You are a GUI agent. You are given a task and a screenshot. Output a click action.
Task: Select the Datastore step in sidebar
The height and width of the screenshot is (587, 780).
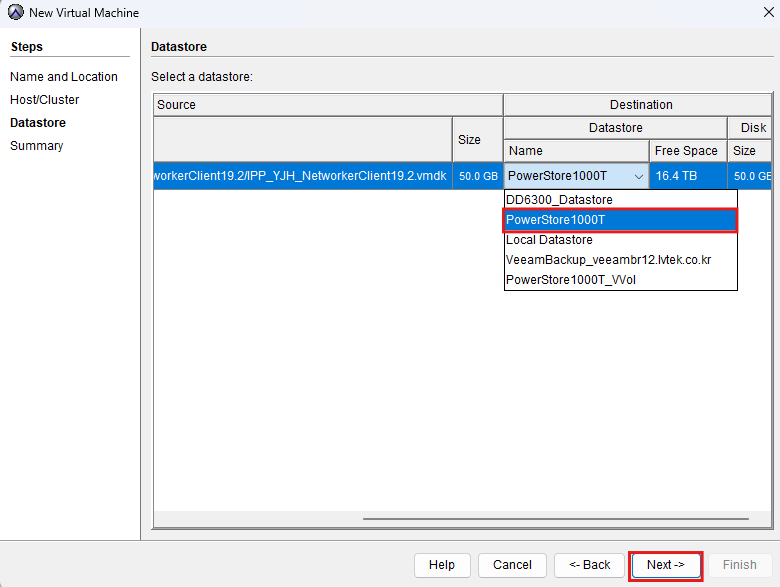coord(38,122)
